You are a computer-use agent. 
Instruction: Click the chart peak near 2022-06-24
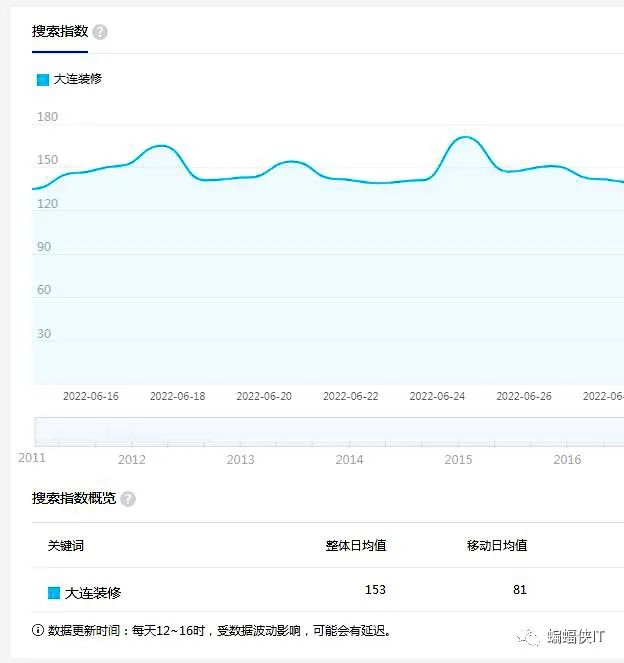(465, 137)
